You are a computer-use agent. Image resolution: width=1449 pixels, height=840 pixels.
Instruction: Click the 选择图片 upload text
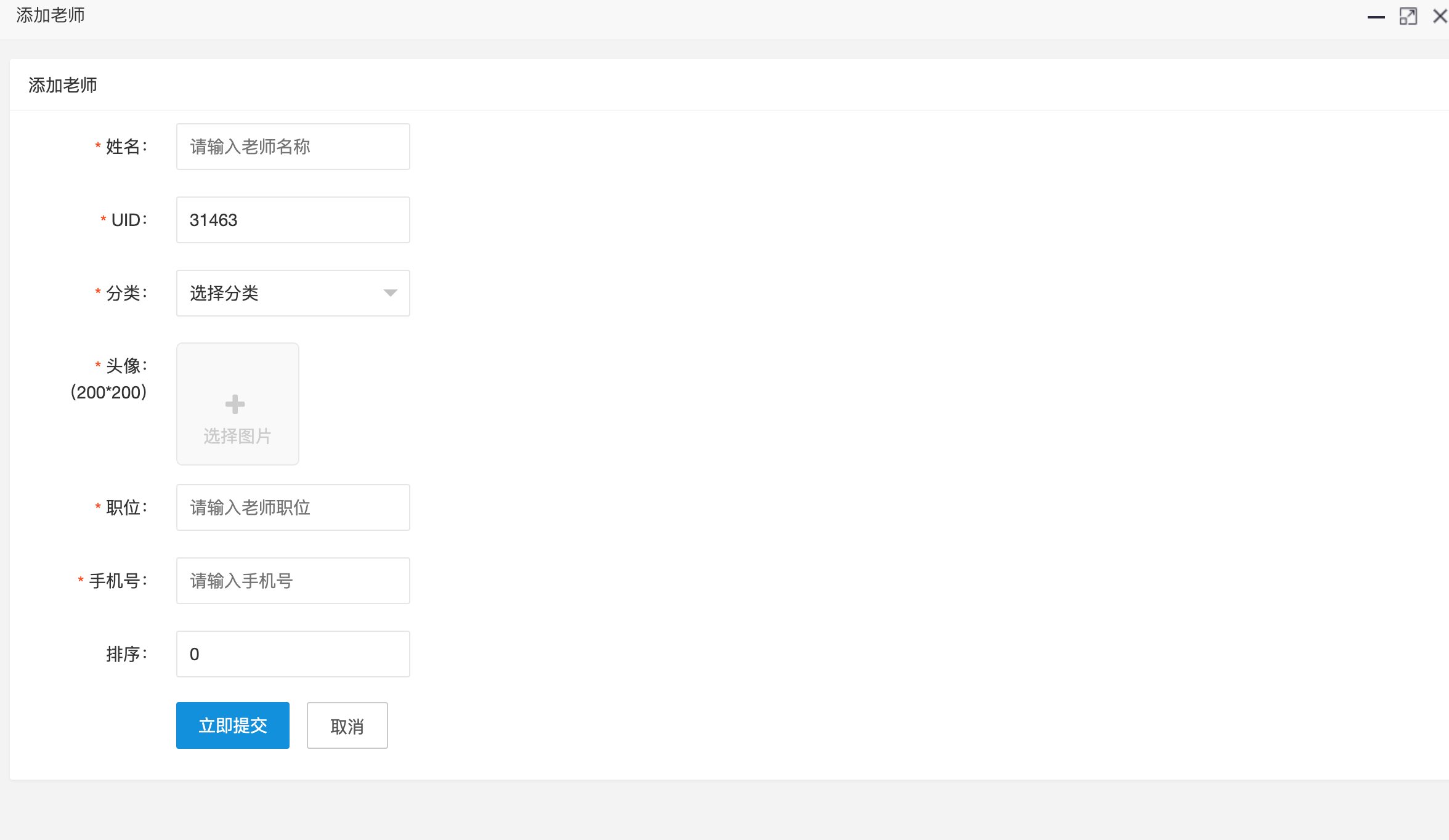(x=238, y=436)
